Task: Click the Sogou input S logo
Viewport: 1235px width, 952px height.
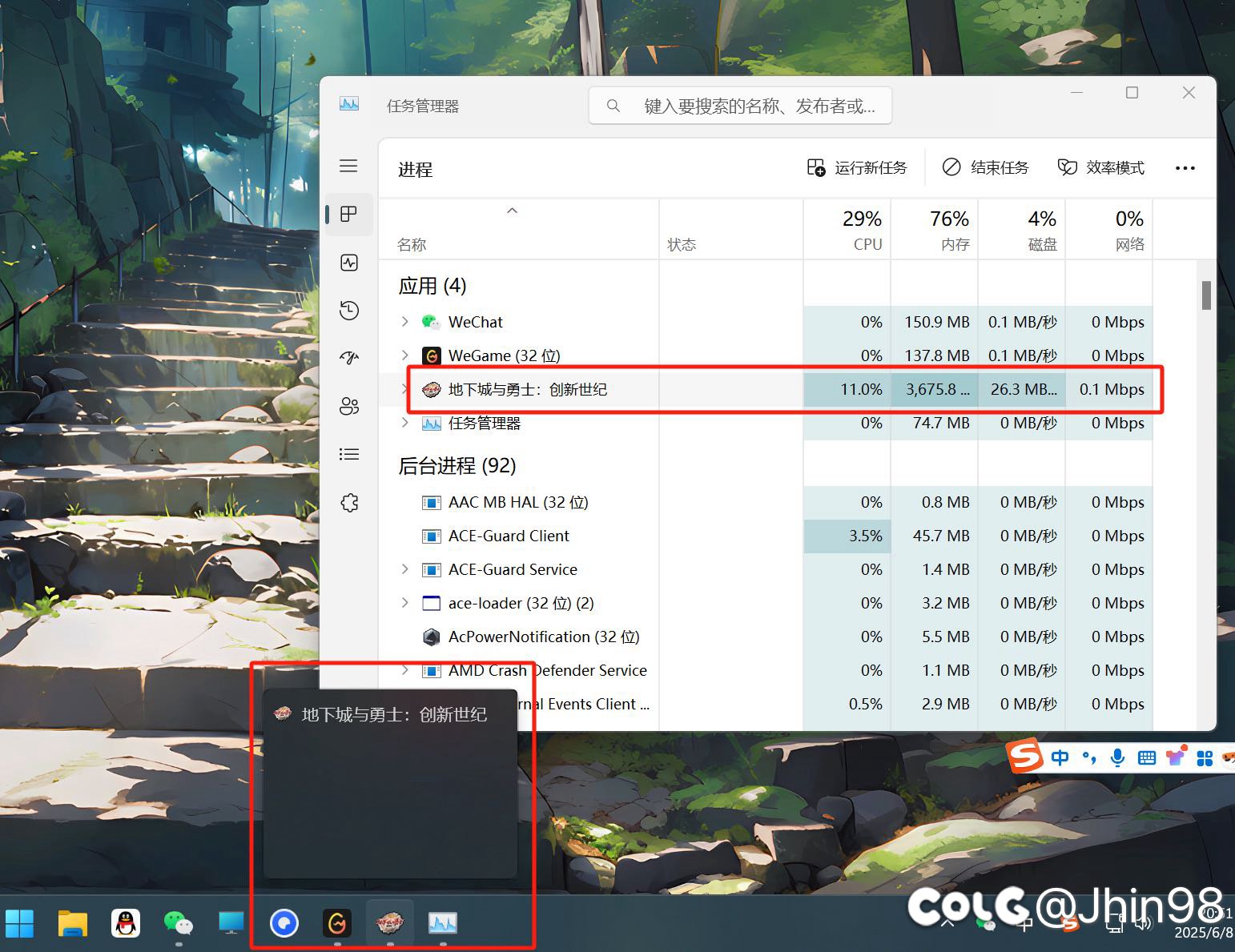Action: pos(1025,756)
